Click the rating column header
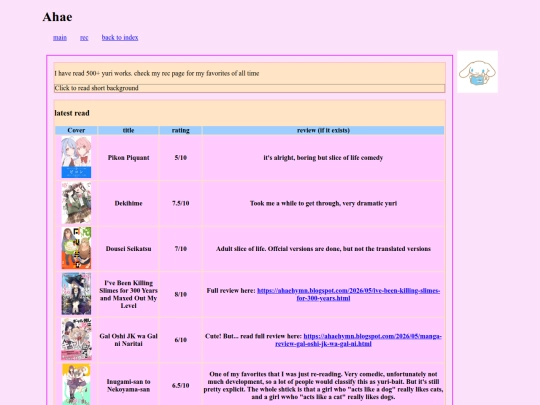The width and height of the screenshot is (540, 405). 180,130
